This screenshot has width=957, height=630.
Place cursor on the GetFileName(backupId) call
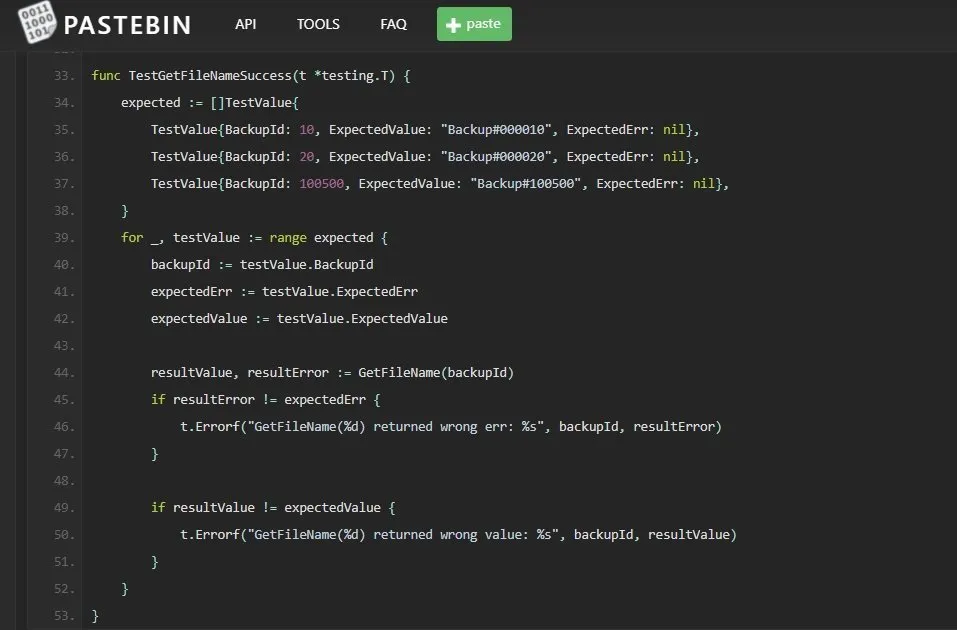436,373
